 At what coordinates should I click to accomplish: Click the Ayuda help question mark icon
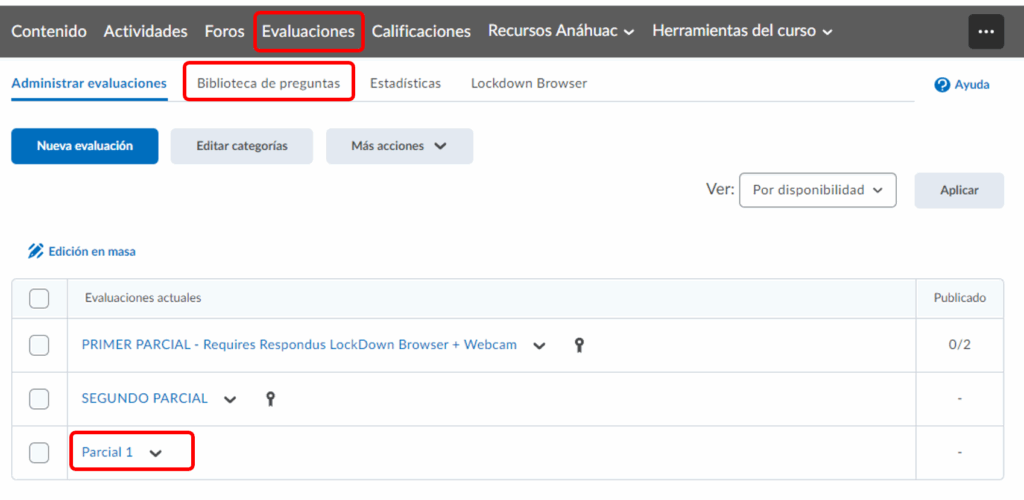pos(941,85)
